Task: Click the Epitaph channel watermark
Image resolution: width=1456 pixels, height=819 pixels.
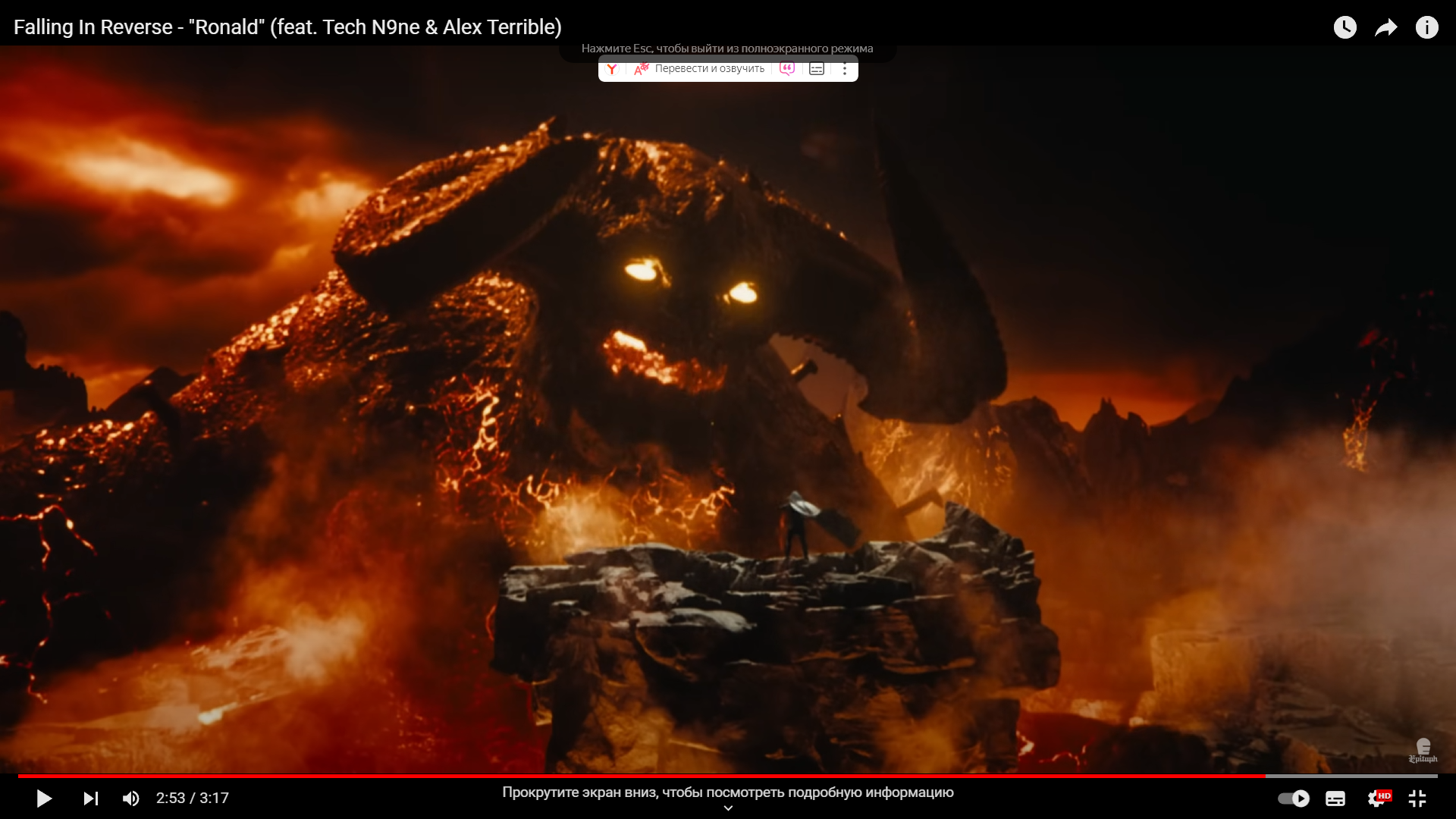Action: (1423, 751)
